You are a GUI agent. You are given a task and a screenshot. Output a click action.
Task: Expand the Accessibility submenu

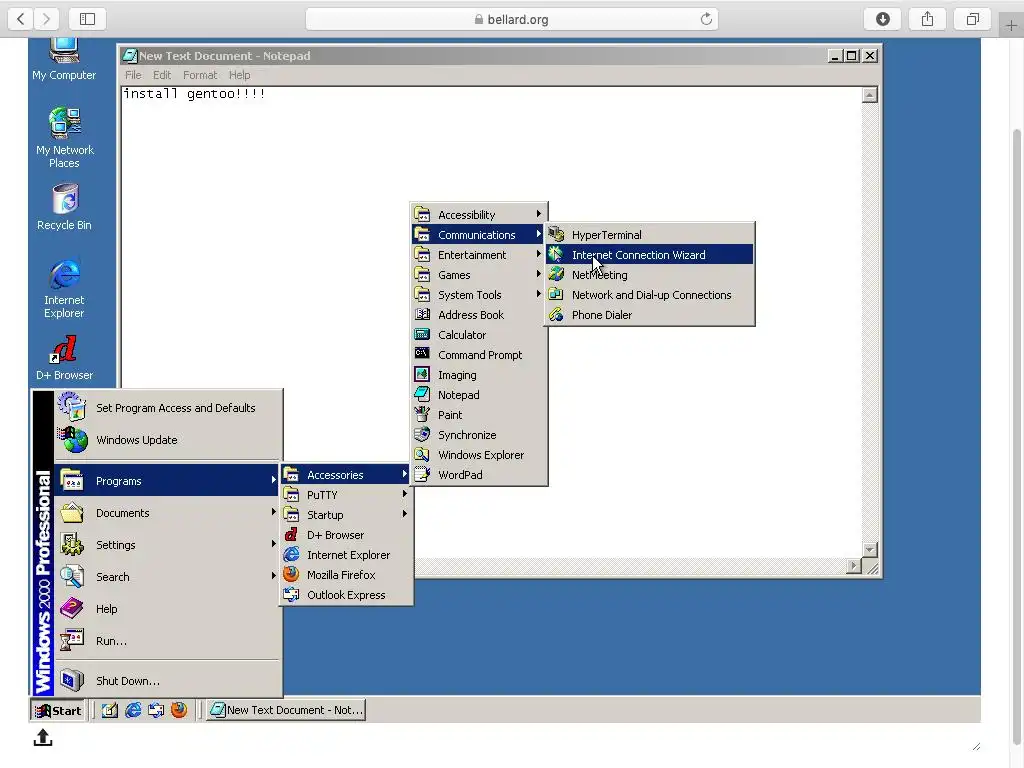click(x=479, y=214)
